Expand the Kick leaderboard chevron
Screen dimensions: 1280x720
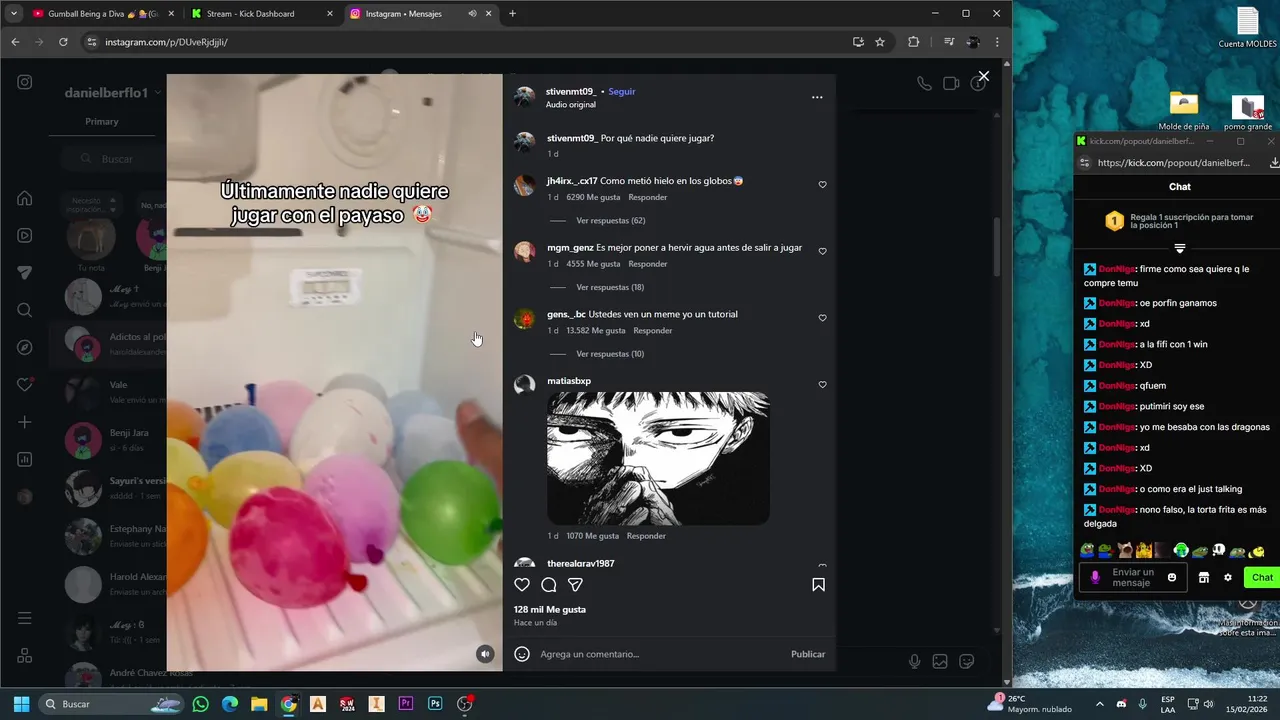click(1180, 248)
